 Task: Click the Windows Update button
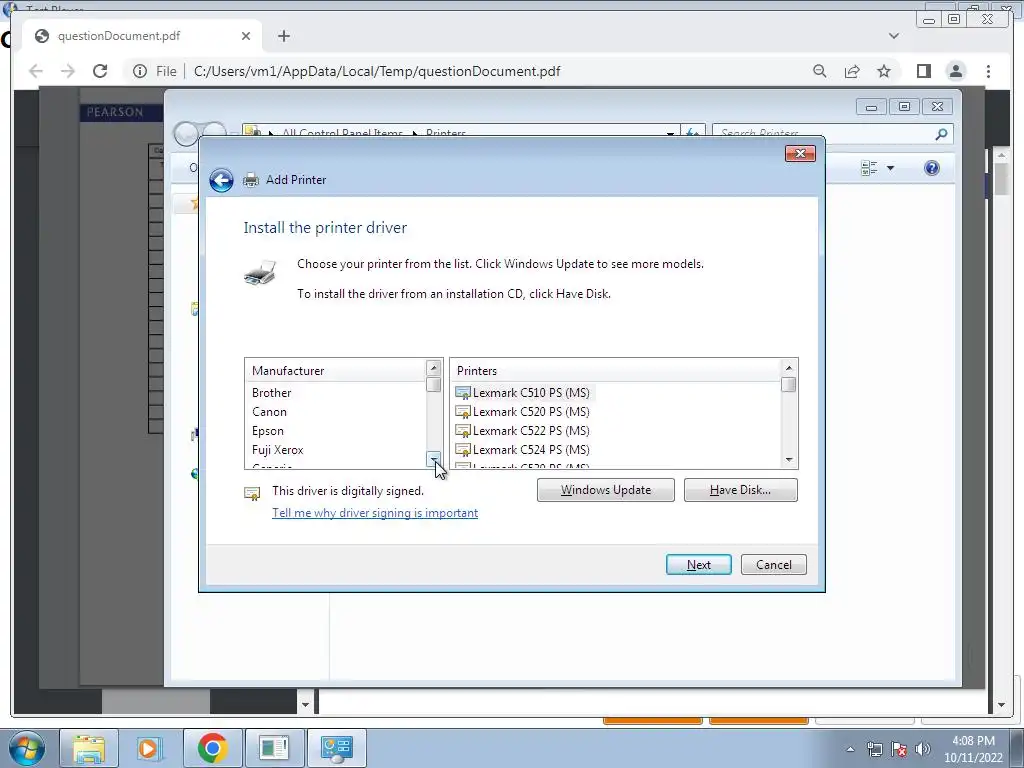605,490
